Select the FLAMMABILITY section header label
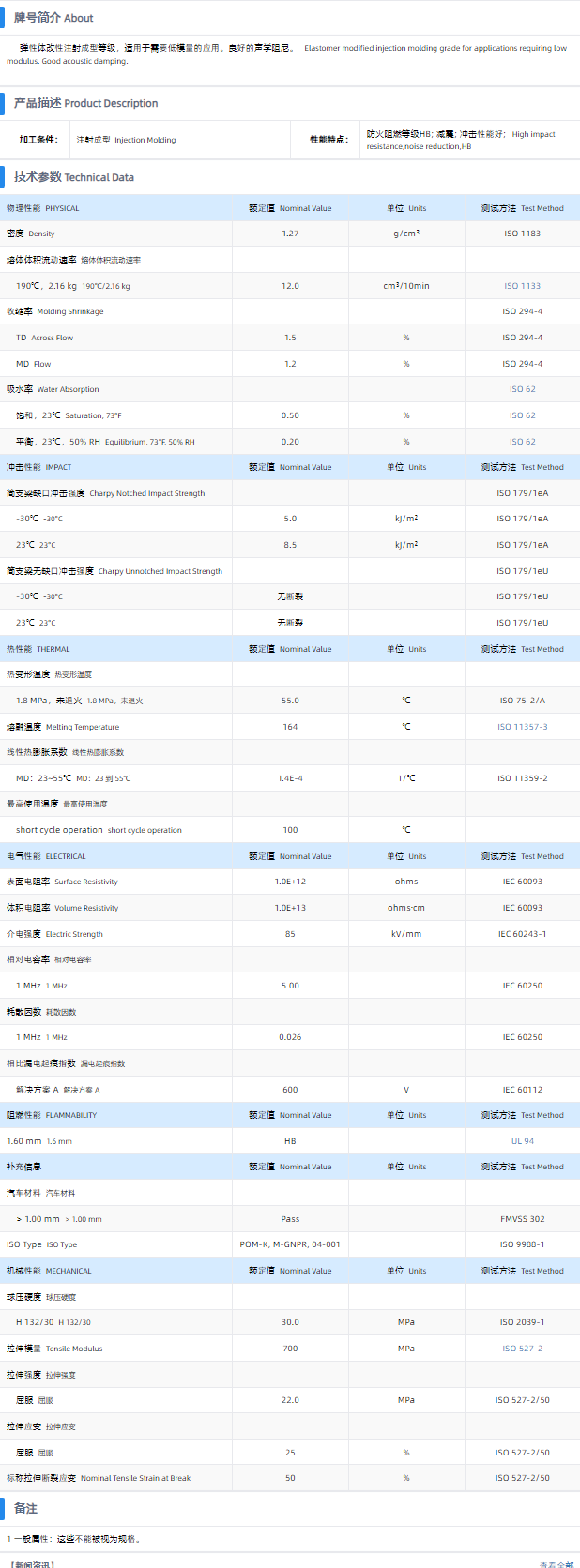 [52, 1115]
